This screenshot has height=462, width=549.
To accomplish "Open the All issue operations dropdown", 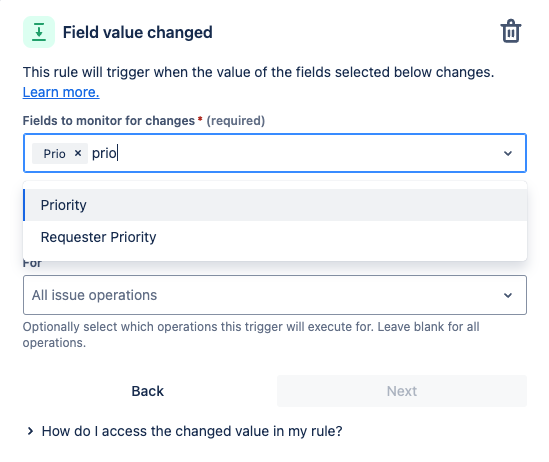I will (275, 295).
